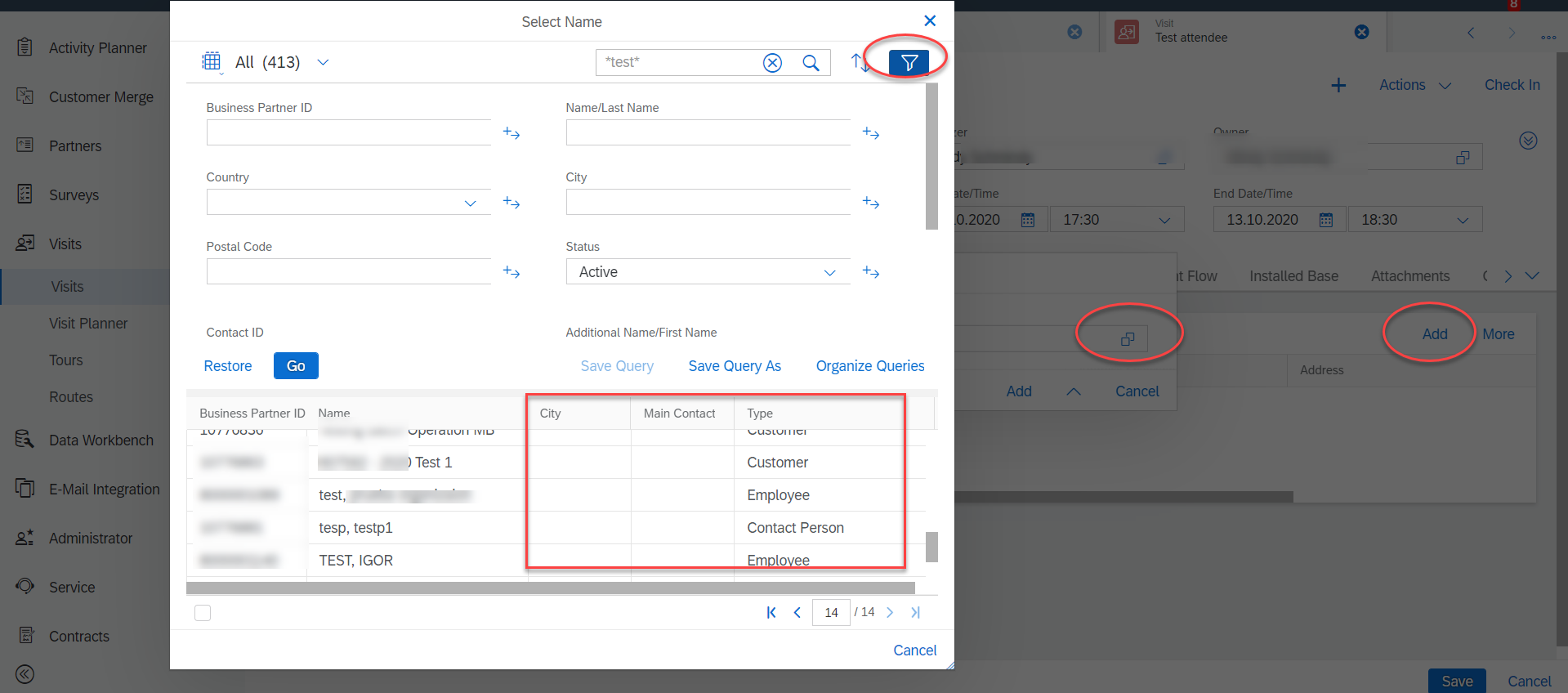Go to last results page
1568x693 pixels.
[915, 612]
